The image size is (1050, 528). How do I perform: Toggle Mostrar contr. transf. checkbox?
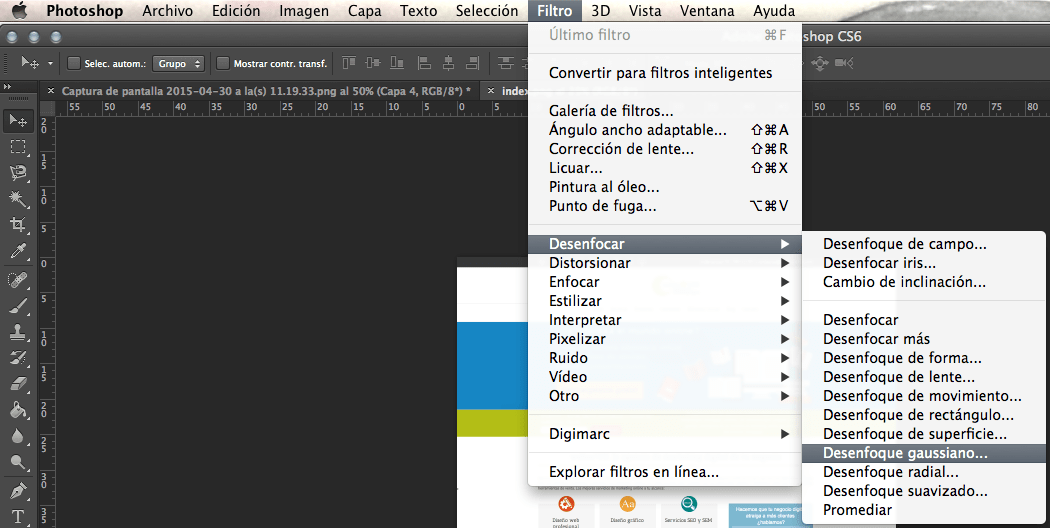pos(223,63)
